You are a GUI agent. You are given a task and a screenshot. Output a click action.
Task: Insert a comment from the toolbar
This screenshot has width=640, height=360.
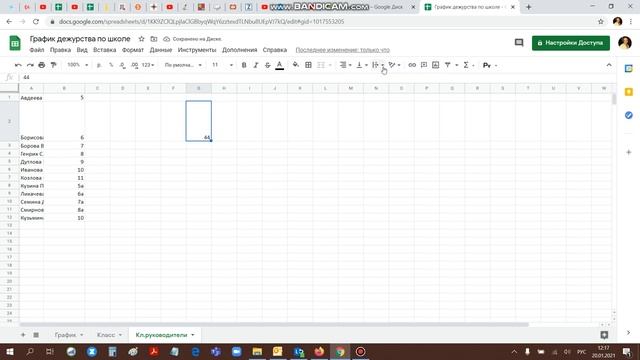(x=424, y=65)
